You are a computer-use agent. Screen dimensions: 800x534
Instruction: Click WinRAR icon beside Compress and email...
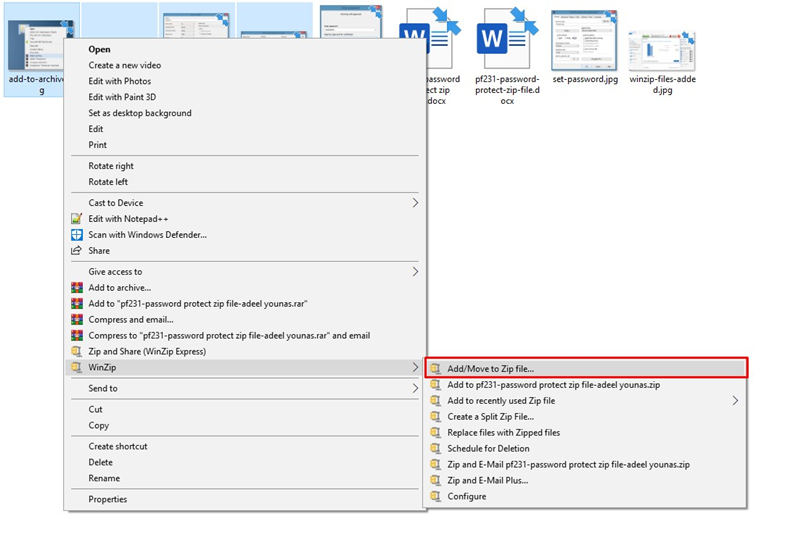click(77, 320)
